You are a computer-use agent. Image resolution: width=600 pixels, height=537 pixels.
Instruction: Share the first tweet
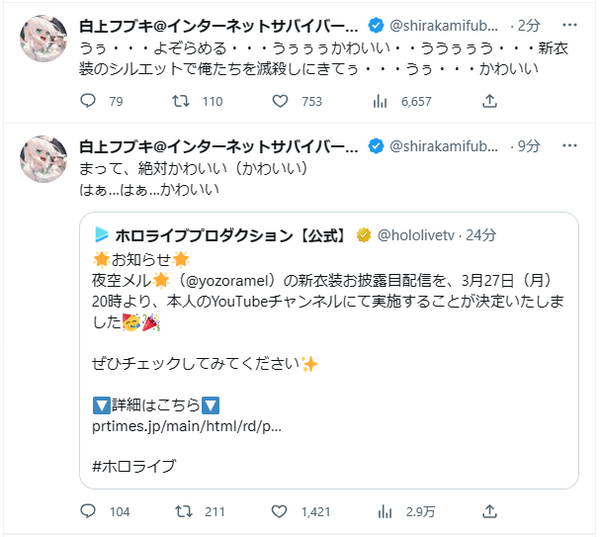pos(489,100)
